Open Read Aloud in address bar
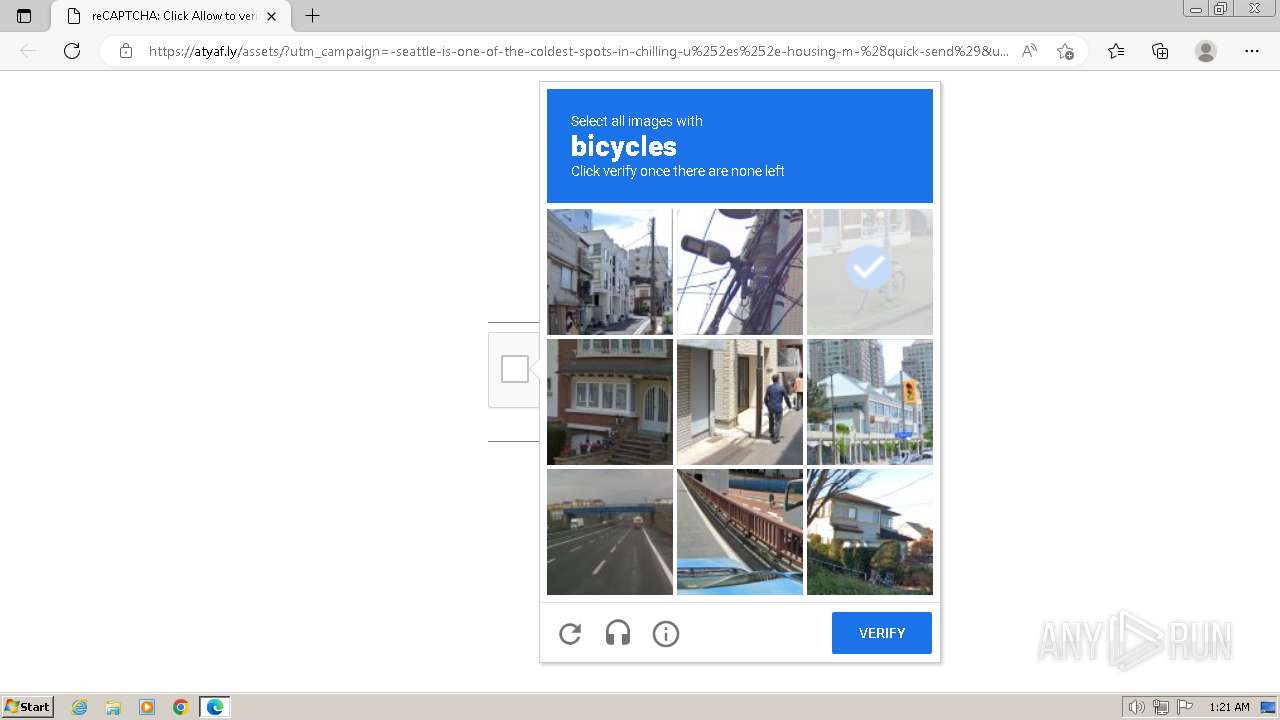The height and width of the screenshot is (720, 1280). [1029, 51]
